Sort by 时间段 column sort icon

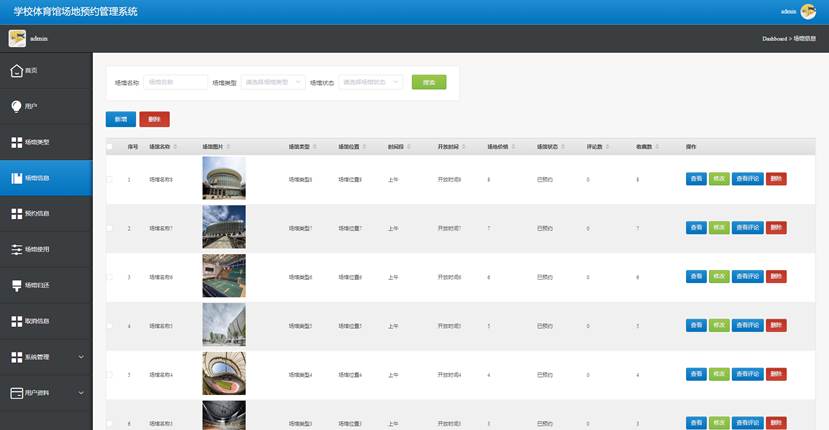point(409,147)
